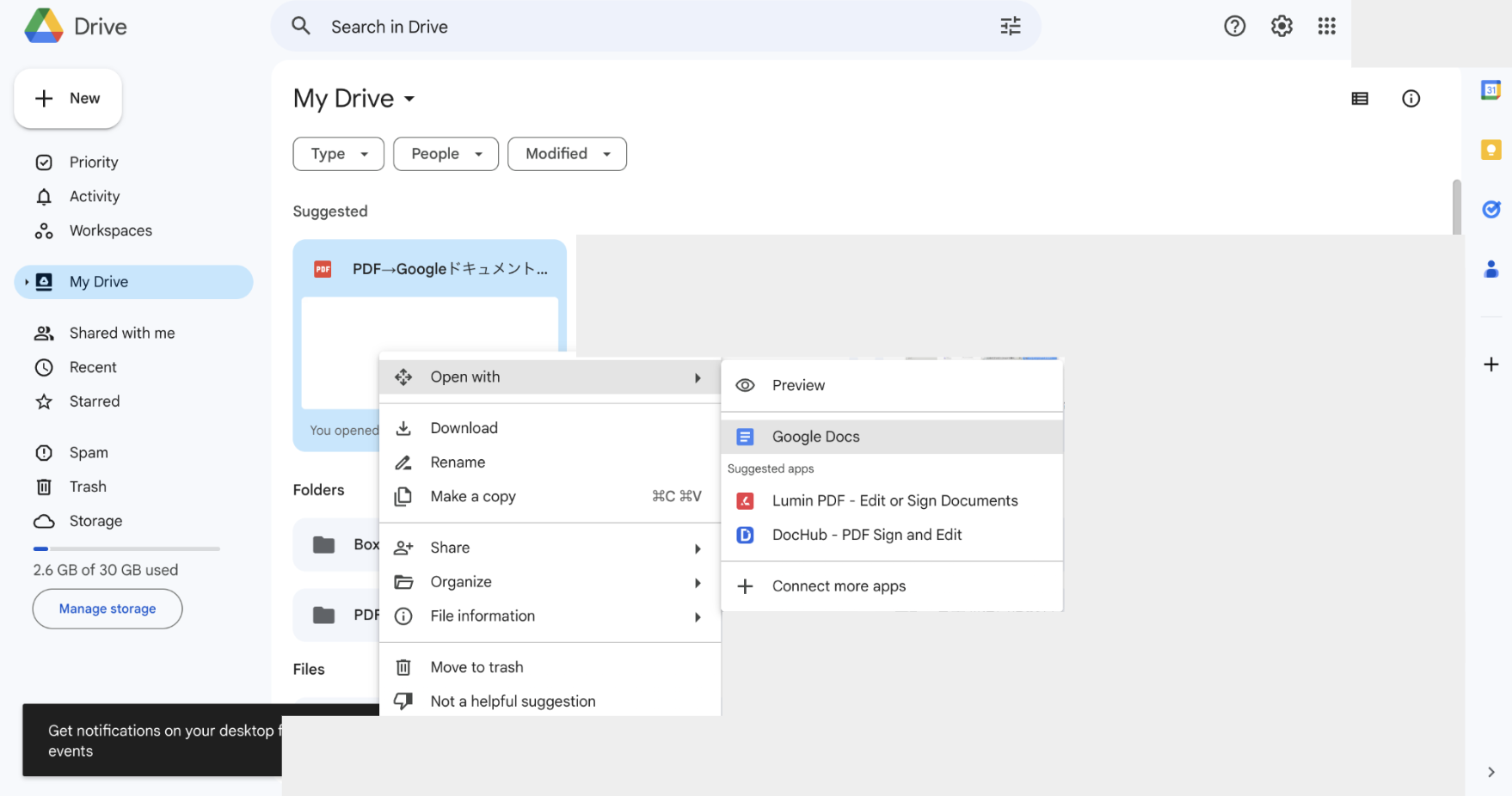The width and height of the screenshot is (1512, 796).
Task: Select Google Docs in Open with submenu
Action: tap(892, 437)
